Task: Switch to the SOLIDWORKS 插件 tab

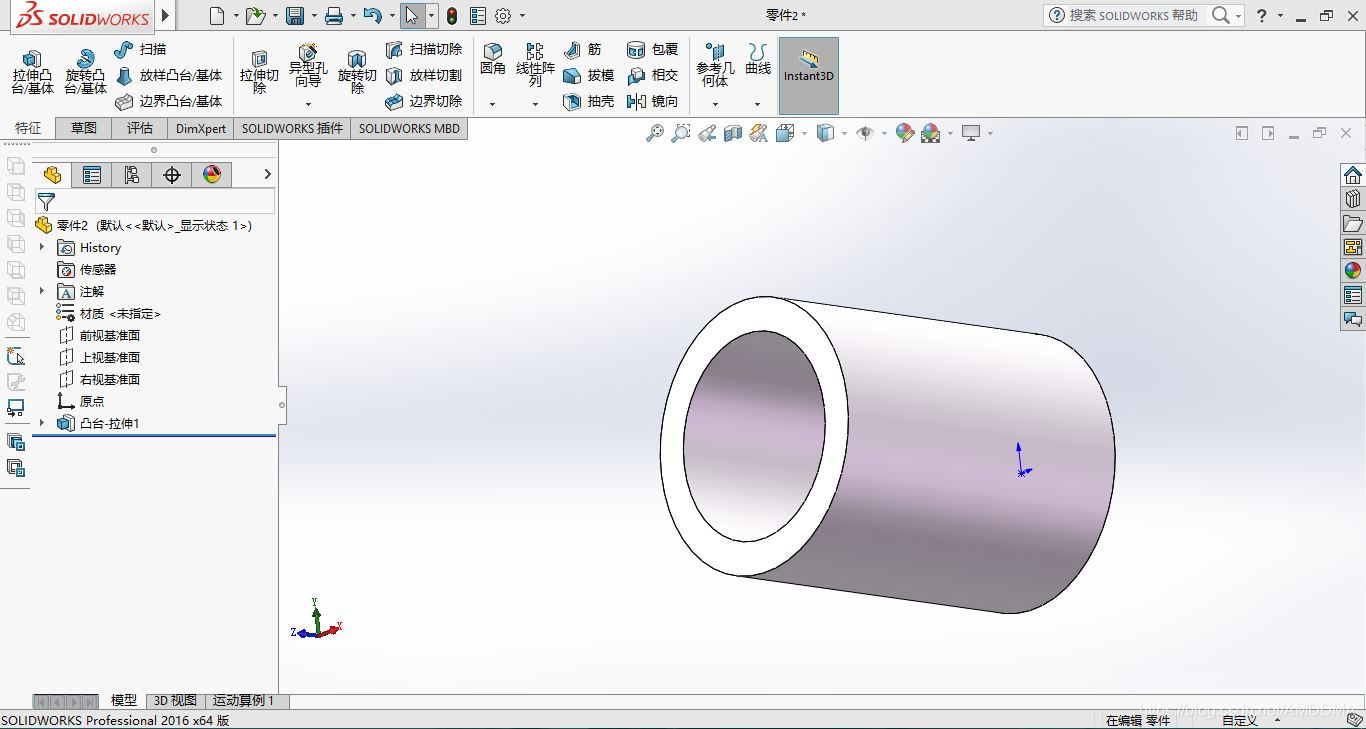Action: (292, 128)
